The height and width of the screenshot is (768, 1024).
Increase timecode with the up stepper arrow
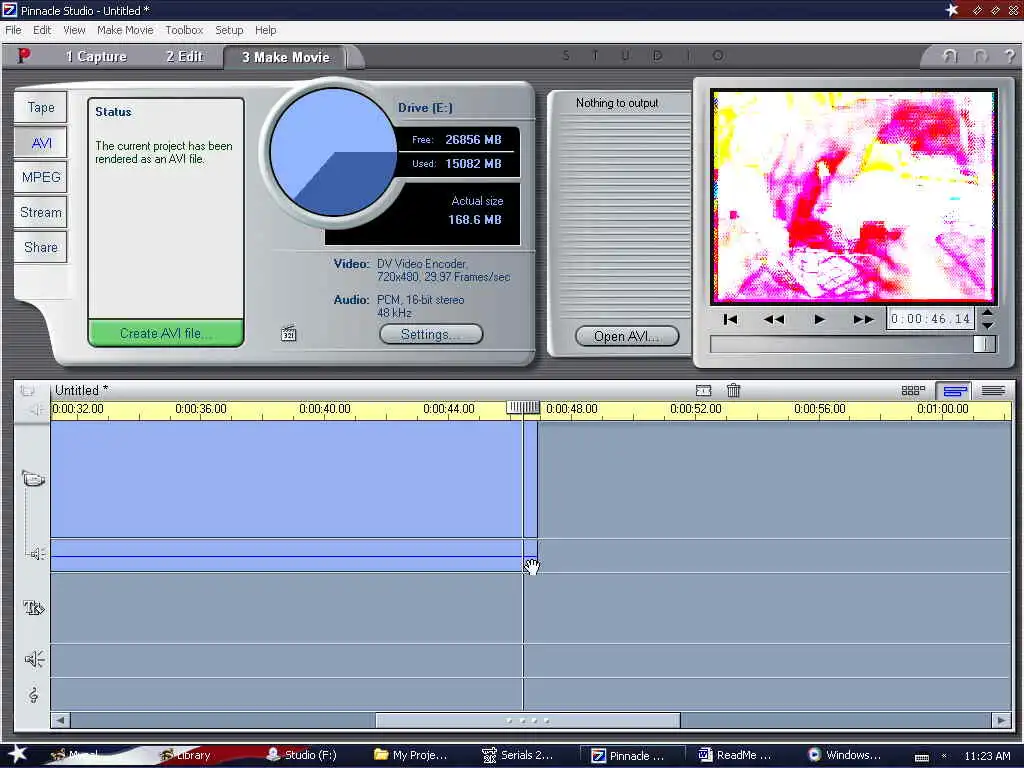pos(987,312)
